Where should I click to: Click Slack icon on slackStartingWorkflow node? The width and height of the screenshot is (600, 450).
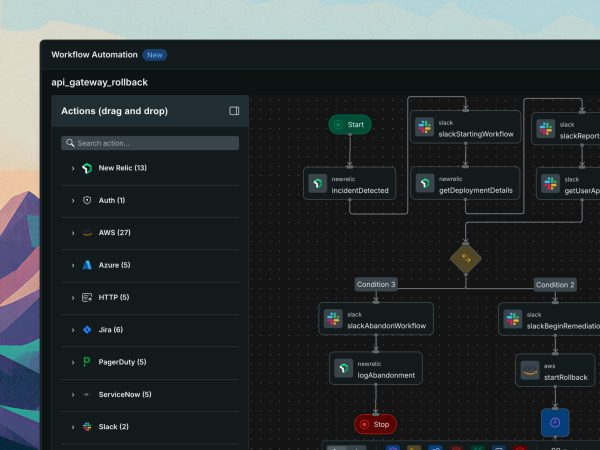[425, 127]
